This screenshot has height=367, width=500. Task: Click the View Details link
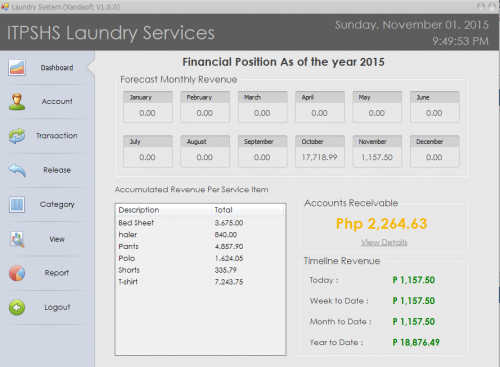(x=384, y=242)
